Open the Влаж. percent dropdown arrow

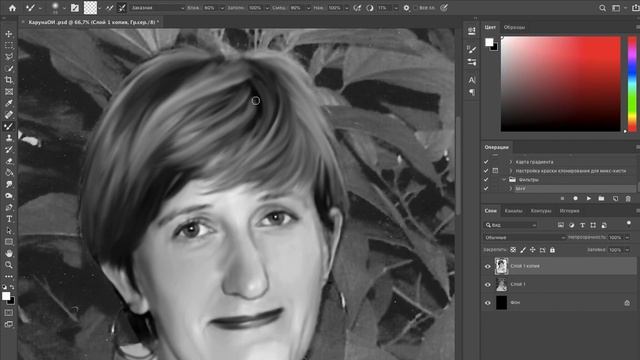[222, 8]
